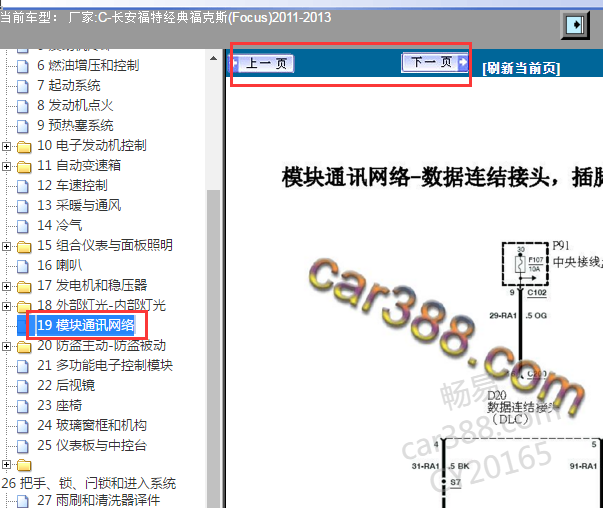
Task: Click the panel toggle arrow icon in the gray header
Action: pos(575,25)
